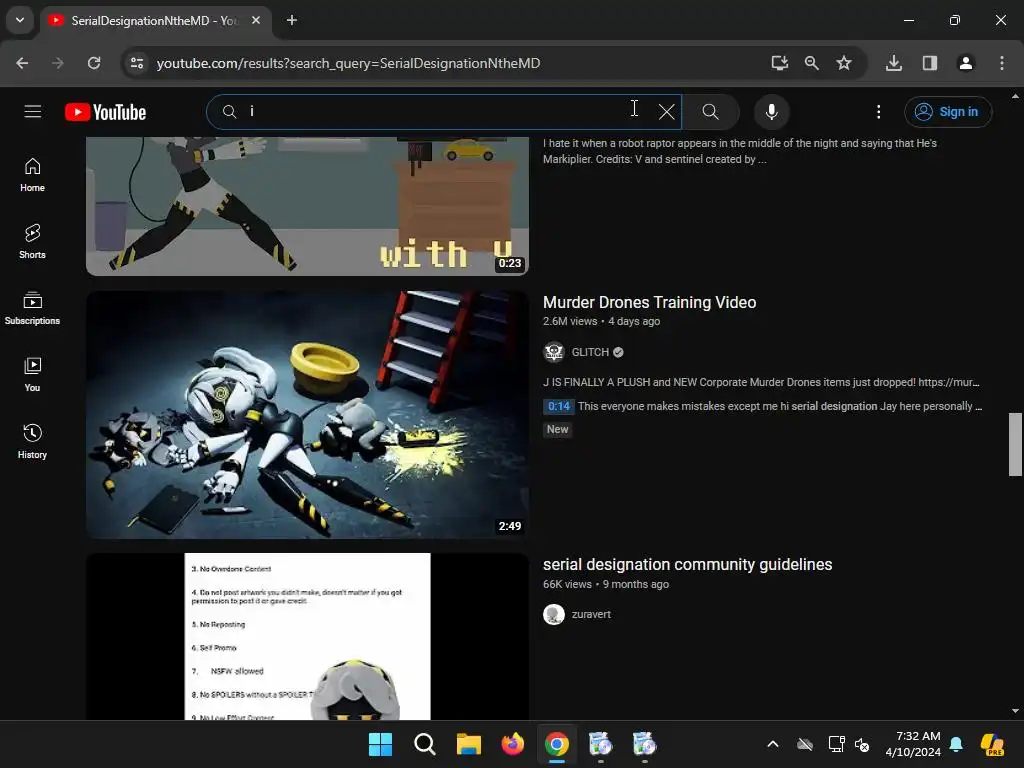Click the scrollbar down arrow

1015,711
